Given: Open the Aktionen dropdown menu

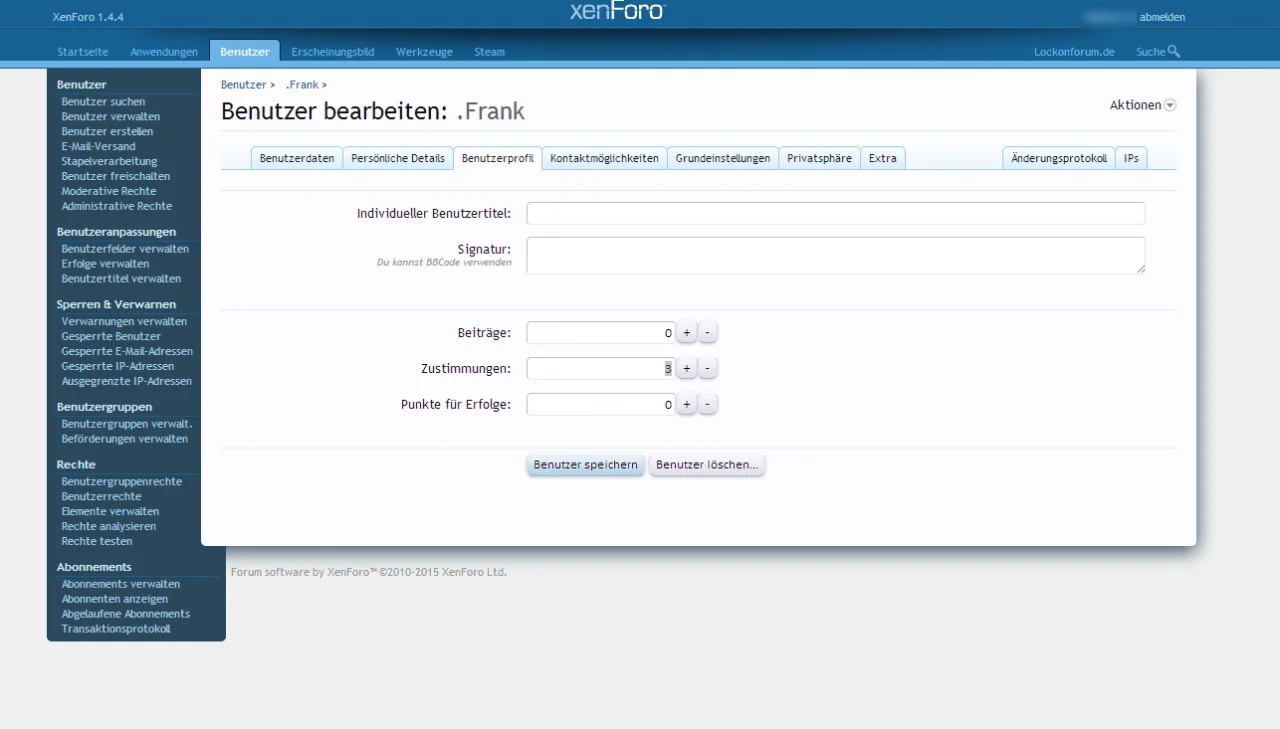Looking at the screenshot, I should coord(1140,104).
